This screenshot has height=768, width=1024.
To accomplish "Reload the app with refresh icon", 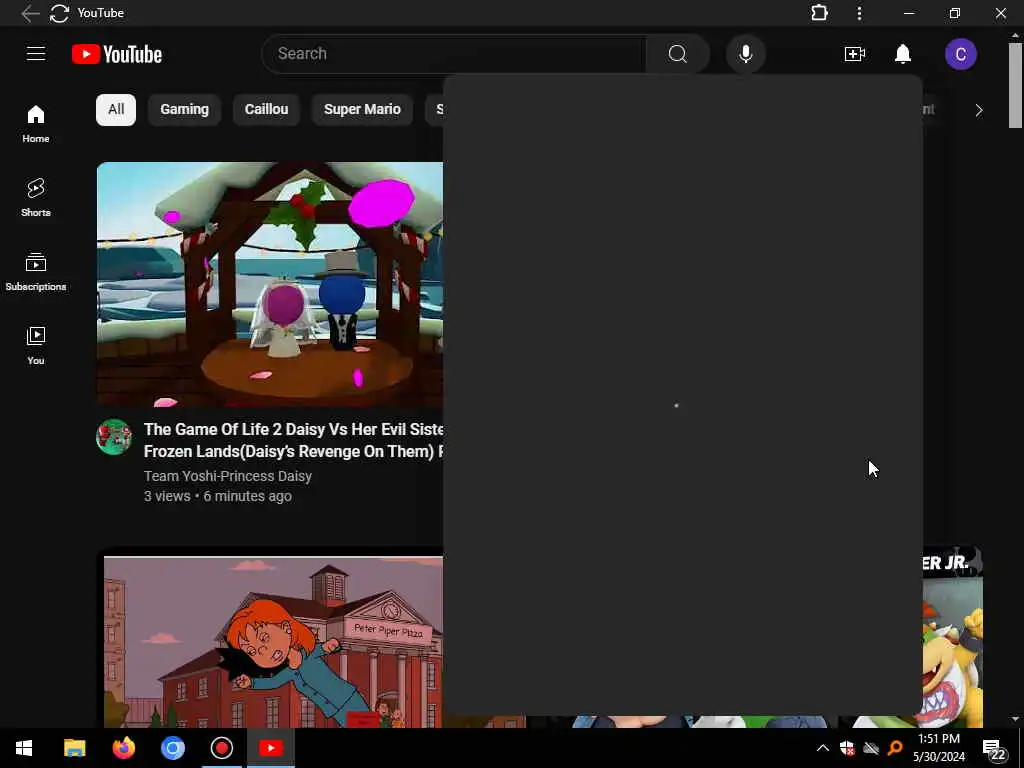I will 59,13.
